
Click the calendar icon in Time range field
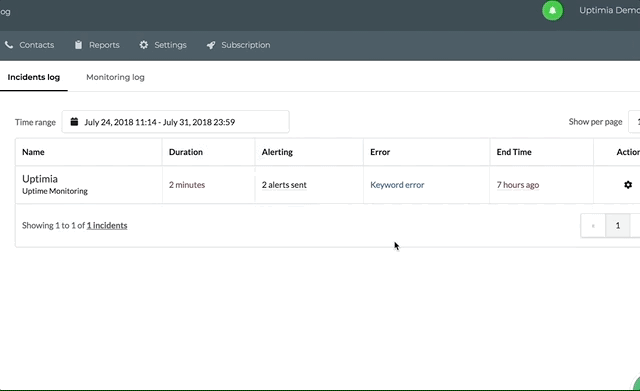pos(74,122)
